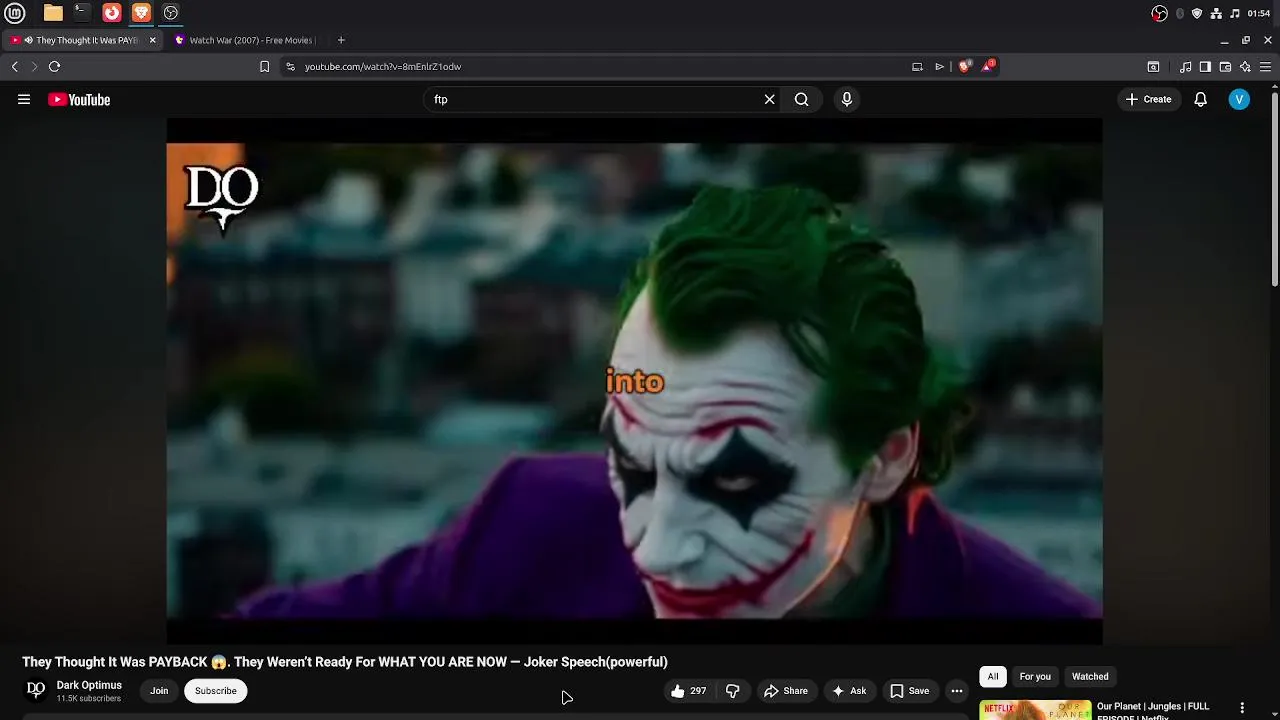Join the Dark Optimus channel membership
The height and width of the screenshot is (720, 1280).
[x=159, y=691]
